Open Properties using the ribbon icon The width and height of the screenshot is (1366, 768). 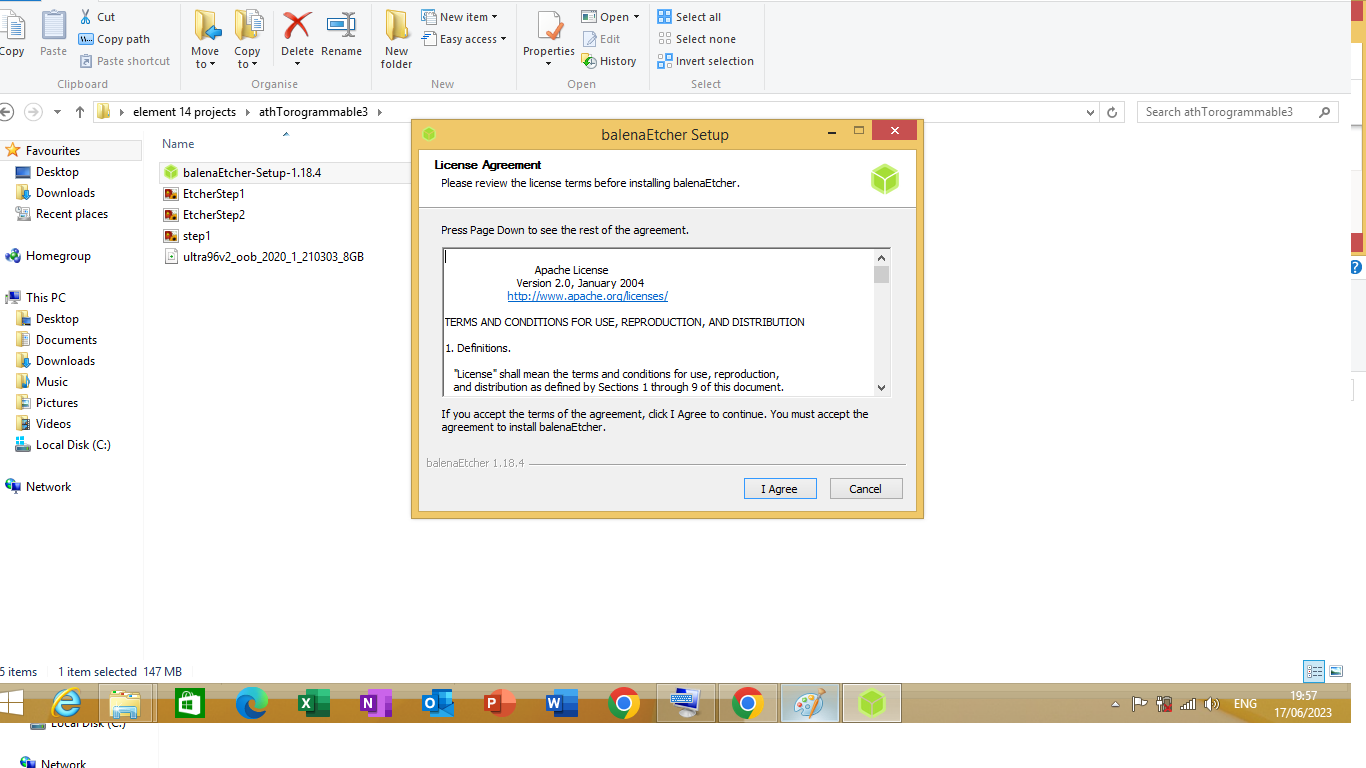(x=549, y=27)
